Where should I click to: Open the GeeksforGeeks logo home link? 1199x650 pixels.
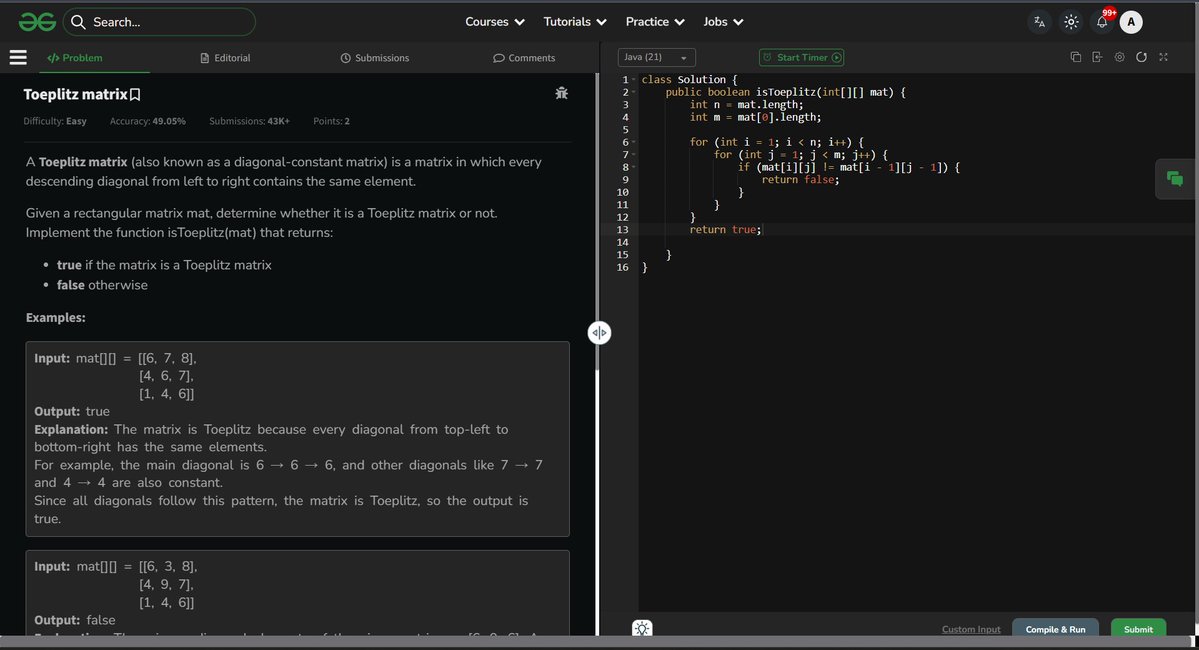click(37, 22)
